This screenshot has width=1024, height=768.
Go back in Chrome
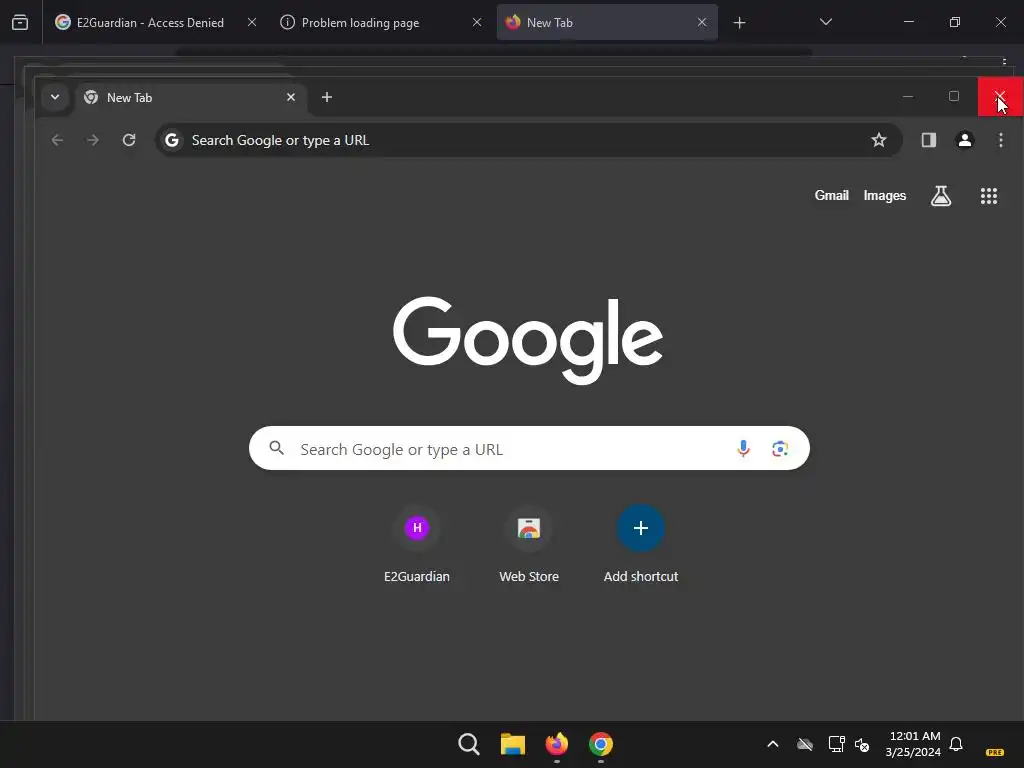click(57, 140)
